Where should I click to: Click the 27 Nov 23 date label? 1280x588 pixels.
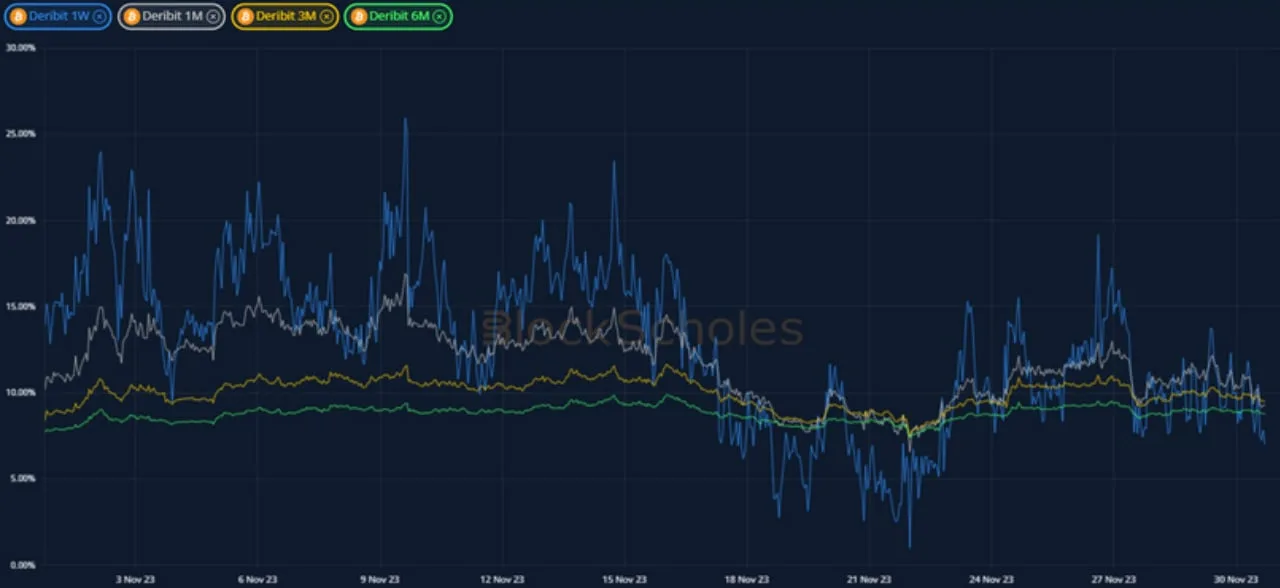(x=1113, y=579)
